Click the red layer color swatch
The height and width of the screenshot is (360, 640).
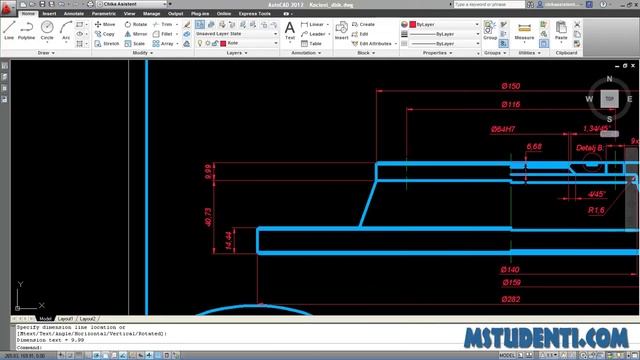[223, 43]
